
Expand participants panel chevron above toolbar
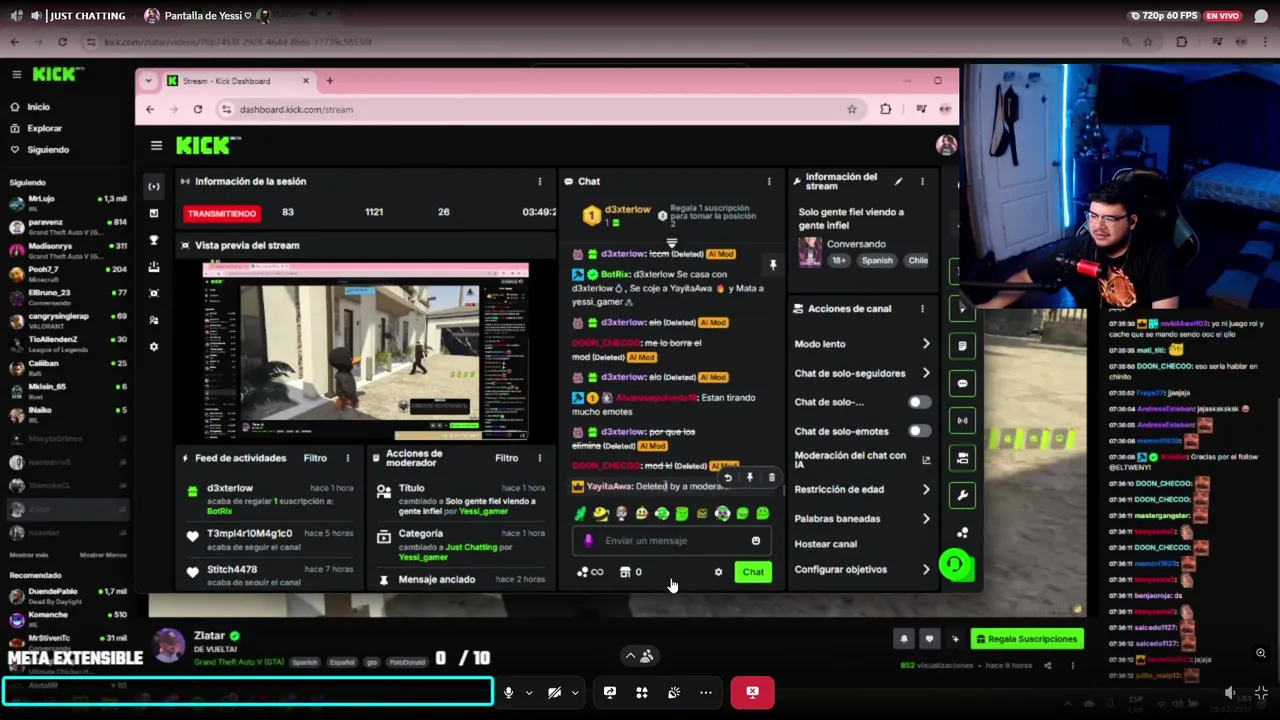(630, 656)
